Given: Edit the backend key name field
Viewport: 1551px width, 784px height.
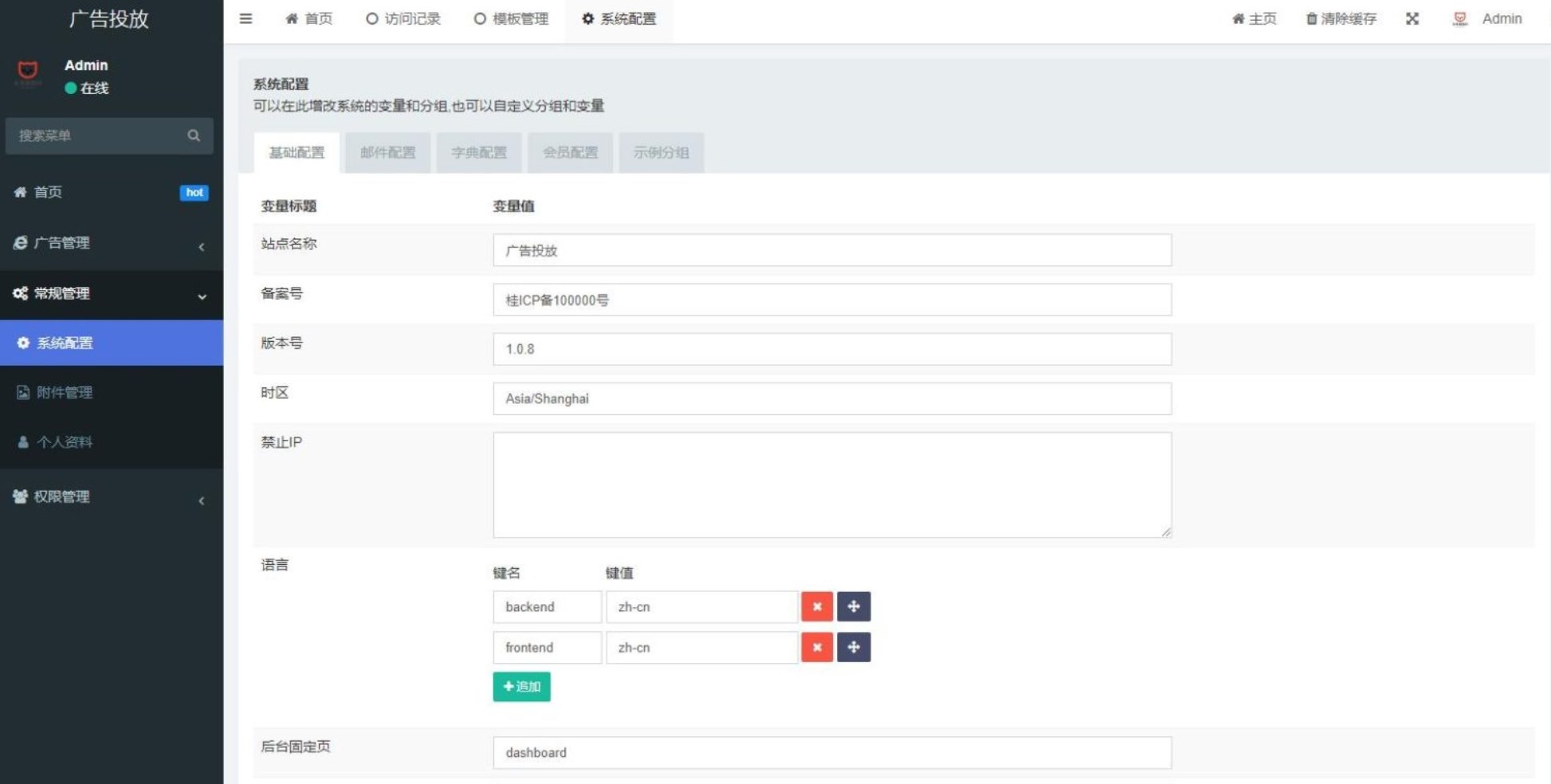Looking at the screenshot, I should pyautogui.click(x=547, y=606).
